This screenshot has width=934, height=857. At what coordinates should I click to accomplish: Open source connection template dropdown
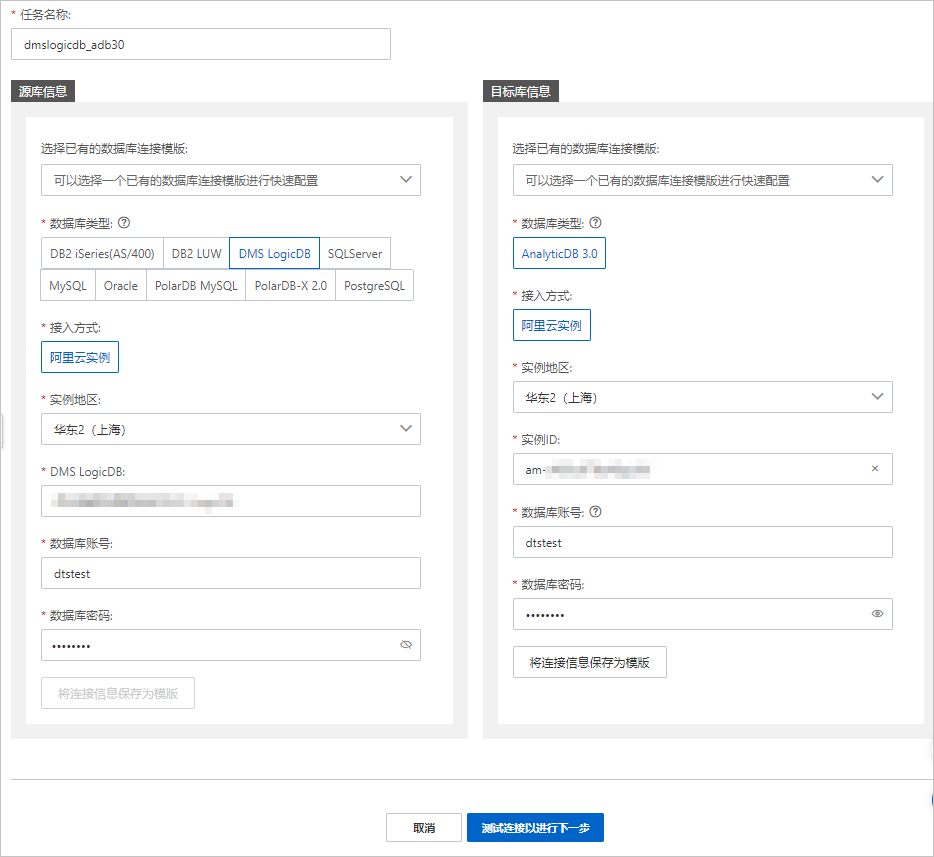[x=231, y=180]
